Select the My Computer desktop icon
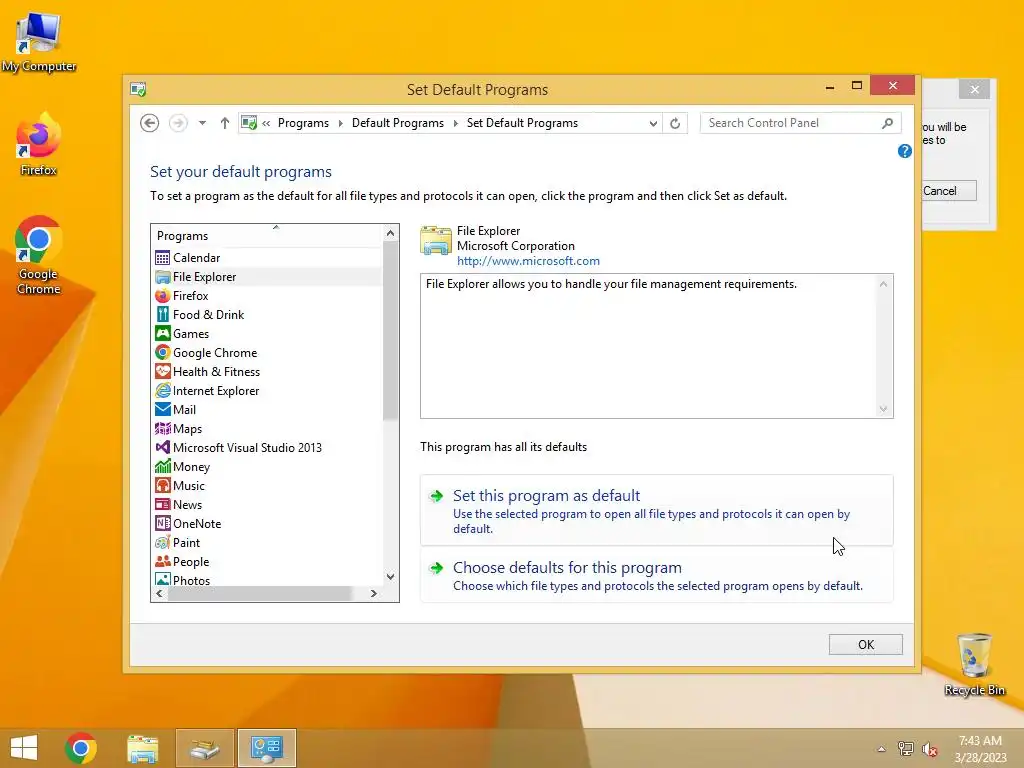This screenshot has width=1024, height=768. click(39, 42)
